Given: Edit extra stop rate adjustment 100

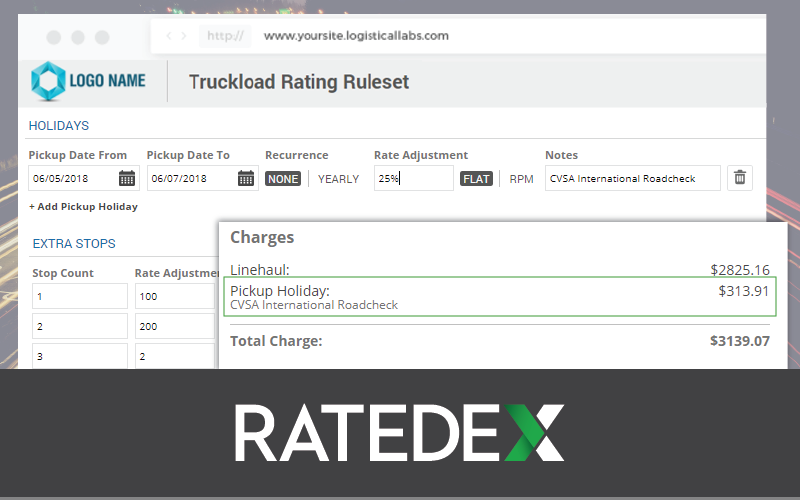Looking at the screenshot, I should pyautogui.click(x=177, y=296).
